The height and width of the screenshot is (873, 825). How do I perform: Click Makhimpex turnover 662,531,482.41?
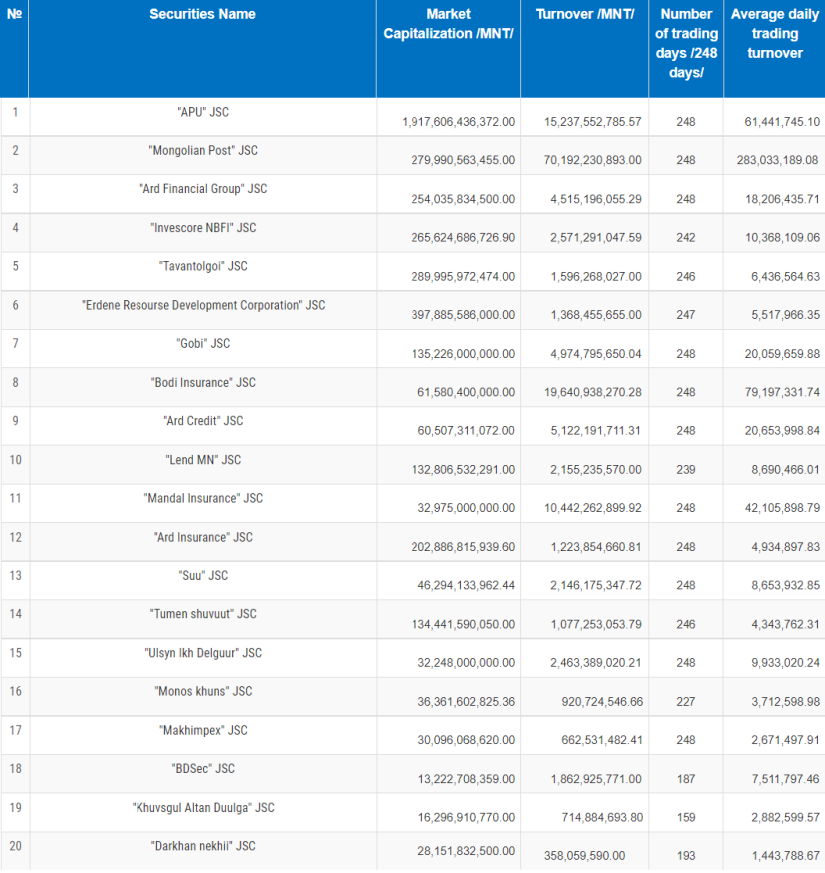coord(602,740)
